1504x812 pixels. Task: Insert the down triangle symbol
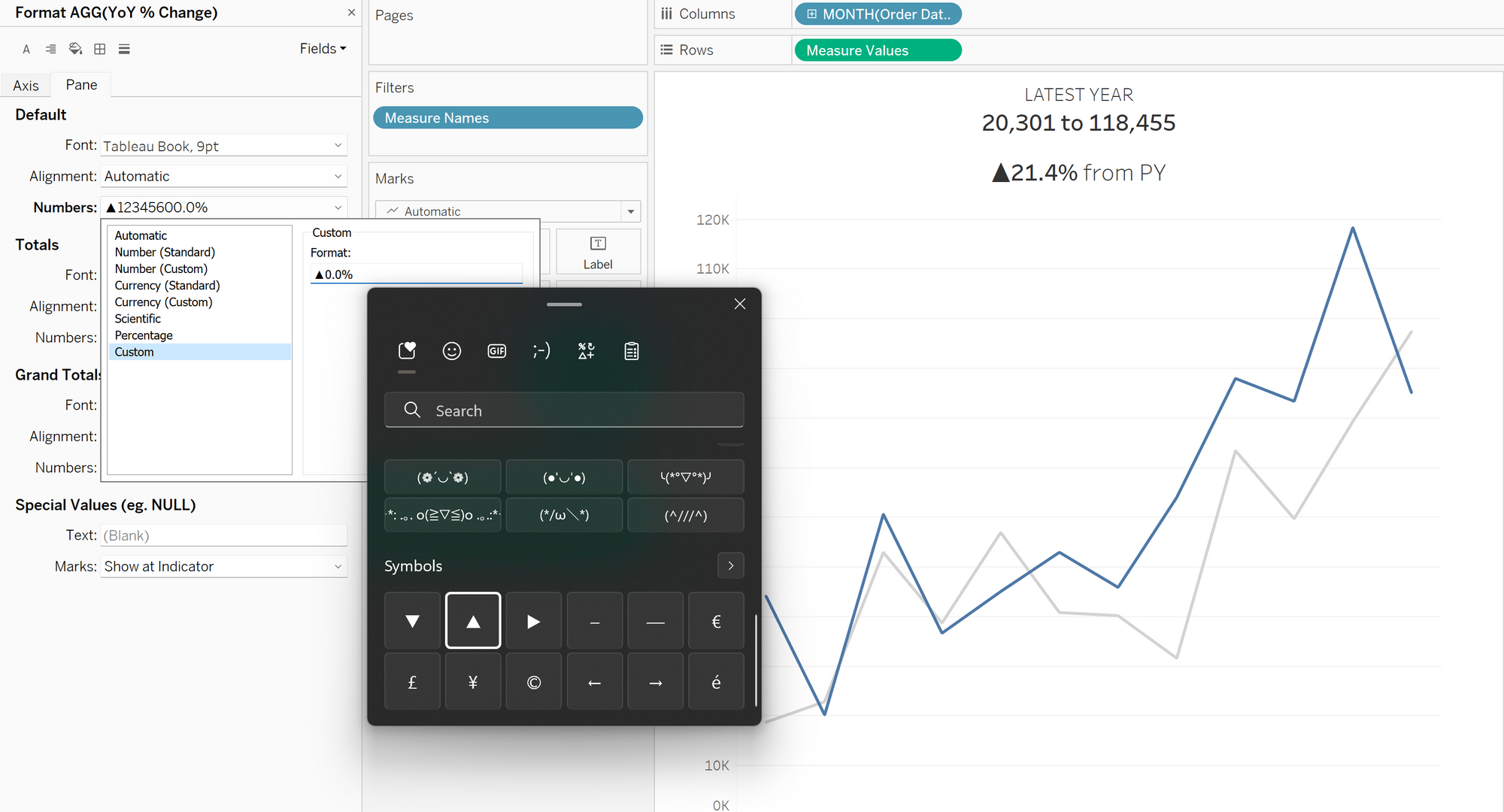412,621
